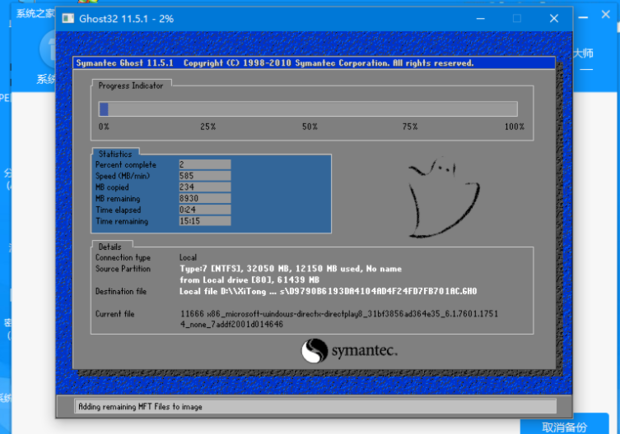Click the 'Connection type' label
The image size is (620, 434).
(123, 258)
